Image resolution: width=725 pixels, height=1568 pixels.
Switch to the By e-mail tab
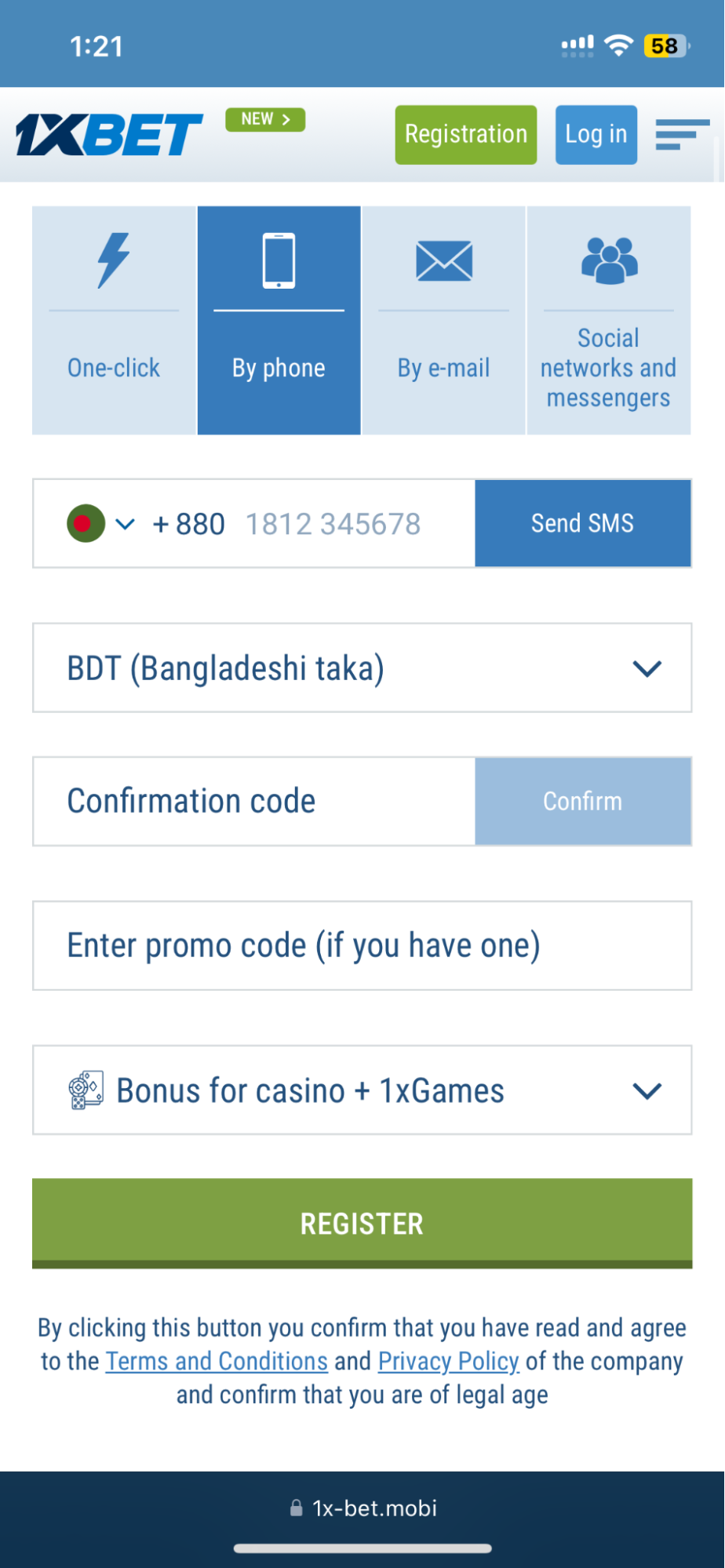pos(443,368)
